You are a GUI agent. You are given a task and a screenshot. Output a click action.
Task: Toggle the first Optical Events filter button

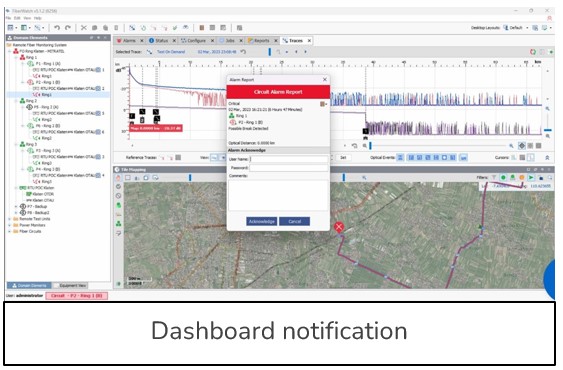[400, 158]
